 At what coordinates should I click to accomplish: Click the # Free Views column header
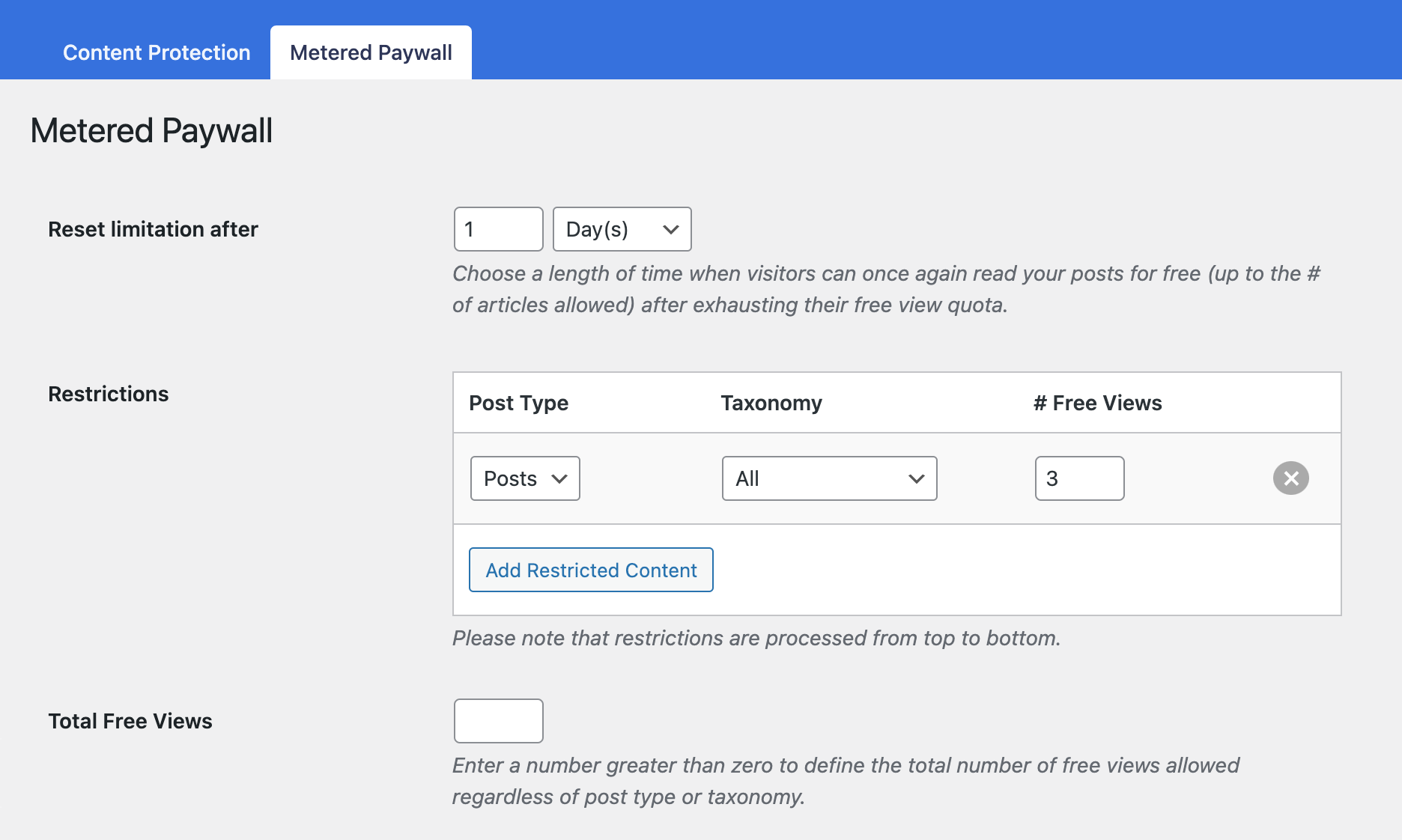[x=1097, y=403]
